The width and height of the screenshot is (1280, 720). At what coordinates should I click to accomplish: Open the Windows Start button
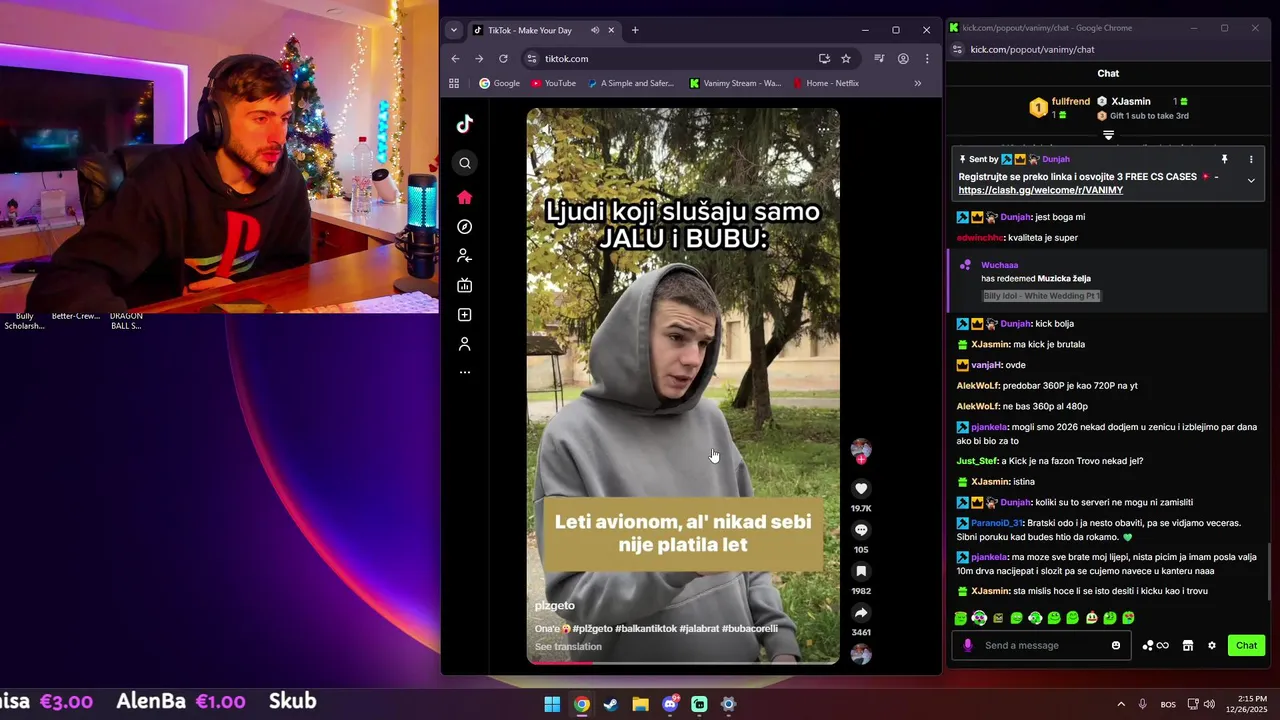point(552,704)
